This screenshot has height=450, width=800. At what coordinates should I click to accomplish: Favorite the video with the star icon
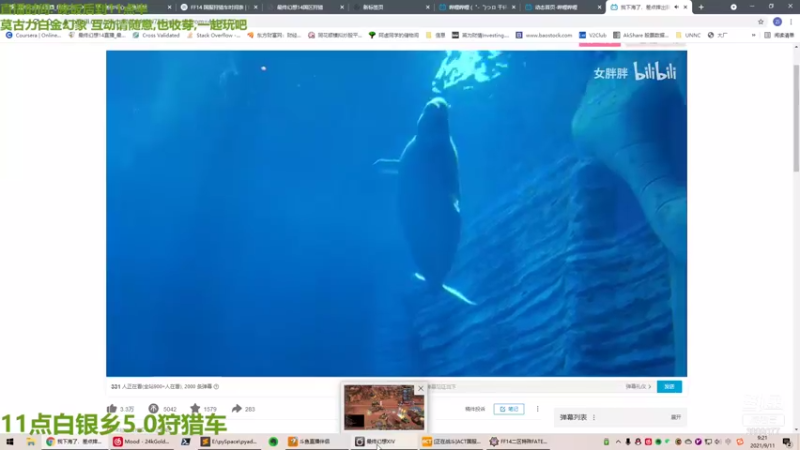[x=195, y=408]
